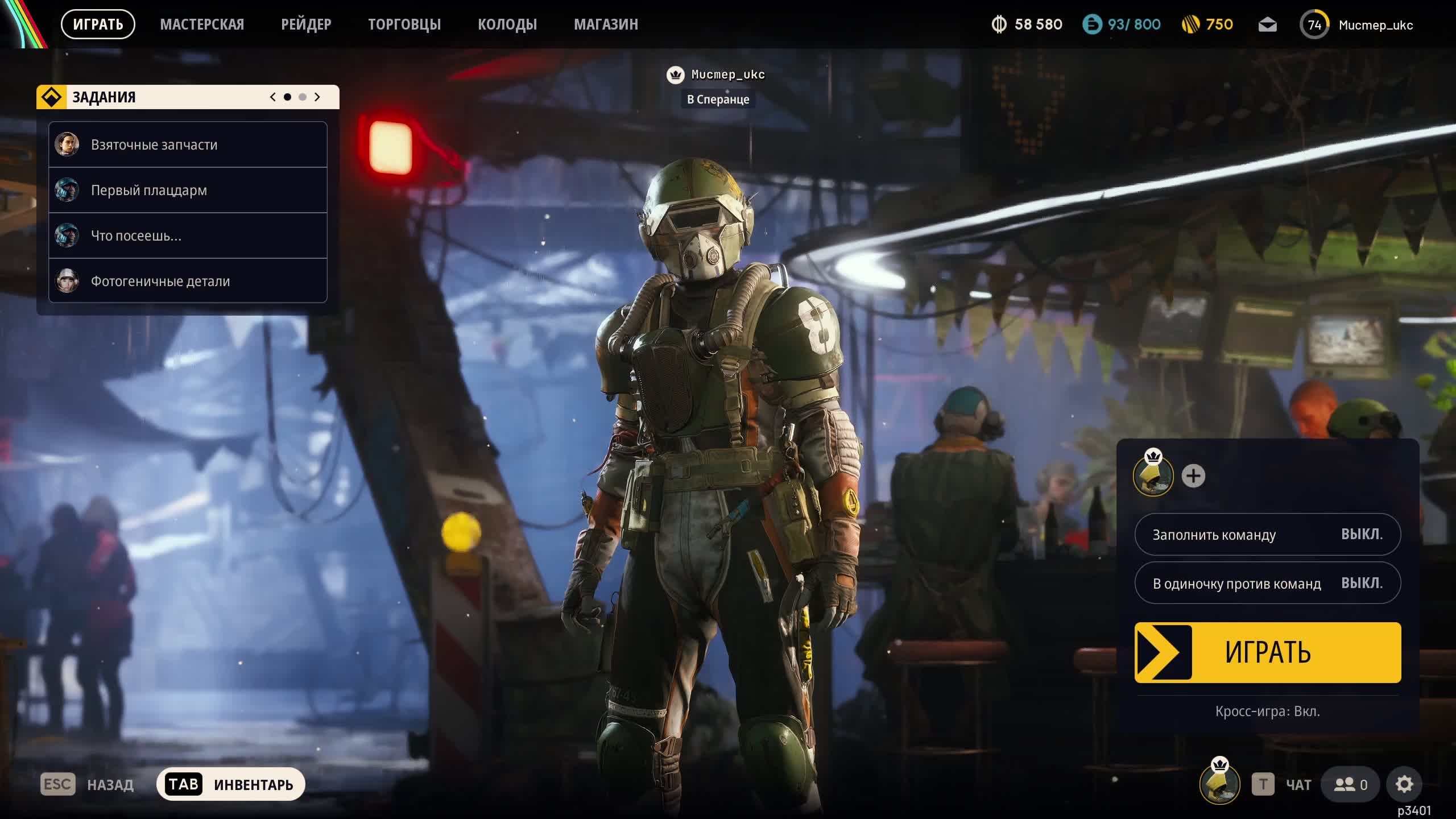The image size is (1456, 819).
Task: Go to previous page of quests panel
Action: click(x=273, y=97)
